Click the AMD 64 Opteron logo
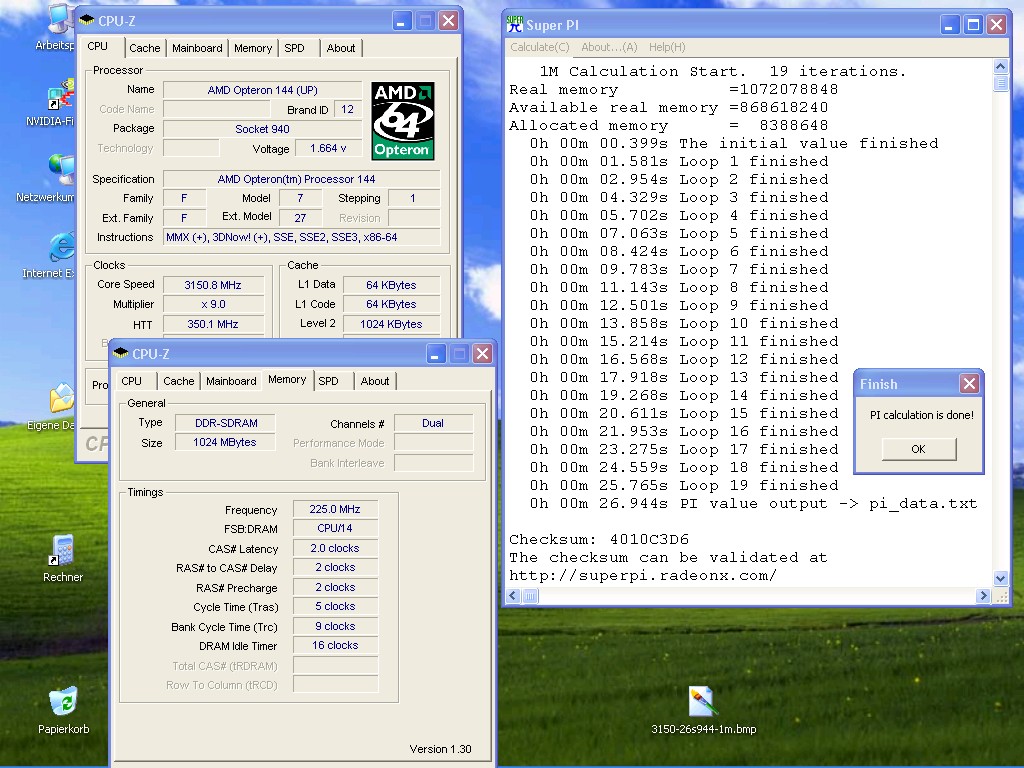 coord(402,121)
